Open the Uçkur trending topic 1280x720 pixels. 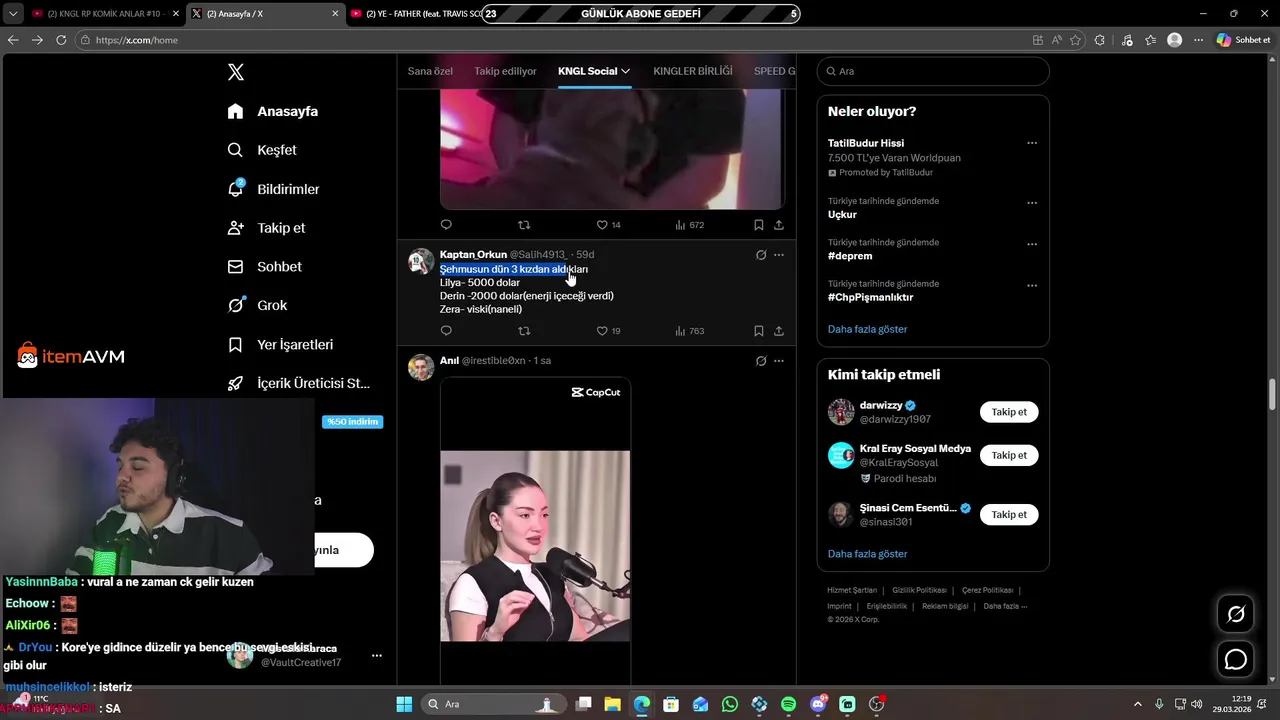(842, 214)
